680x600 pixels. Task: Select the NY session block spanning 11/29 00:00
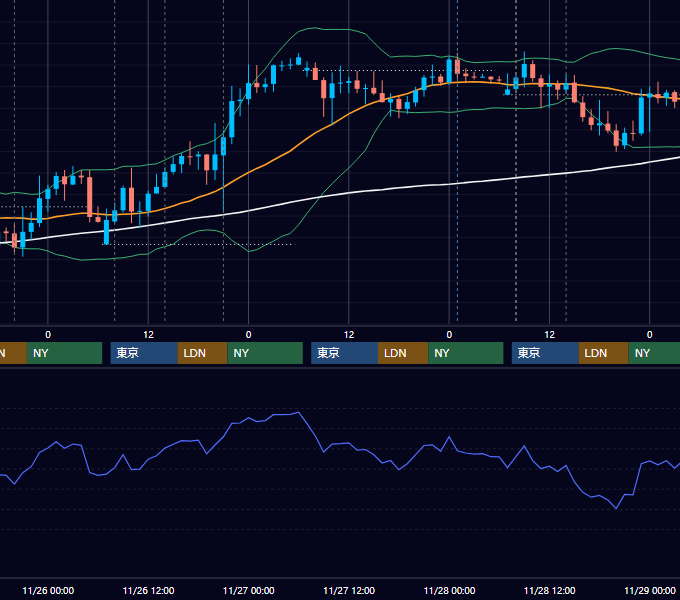[x=654, y=353]
